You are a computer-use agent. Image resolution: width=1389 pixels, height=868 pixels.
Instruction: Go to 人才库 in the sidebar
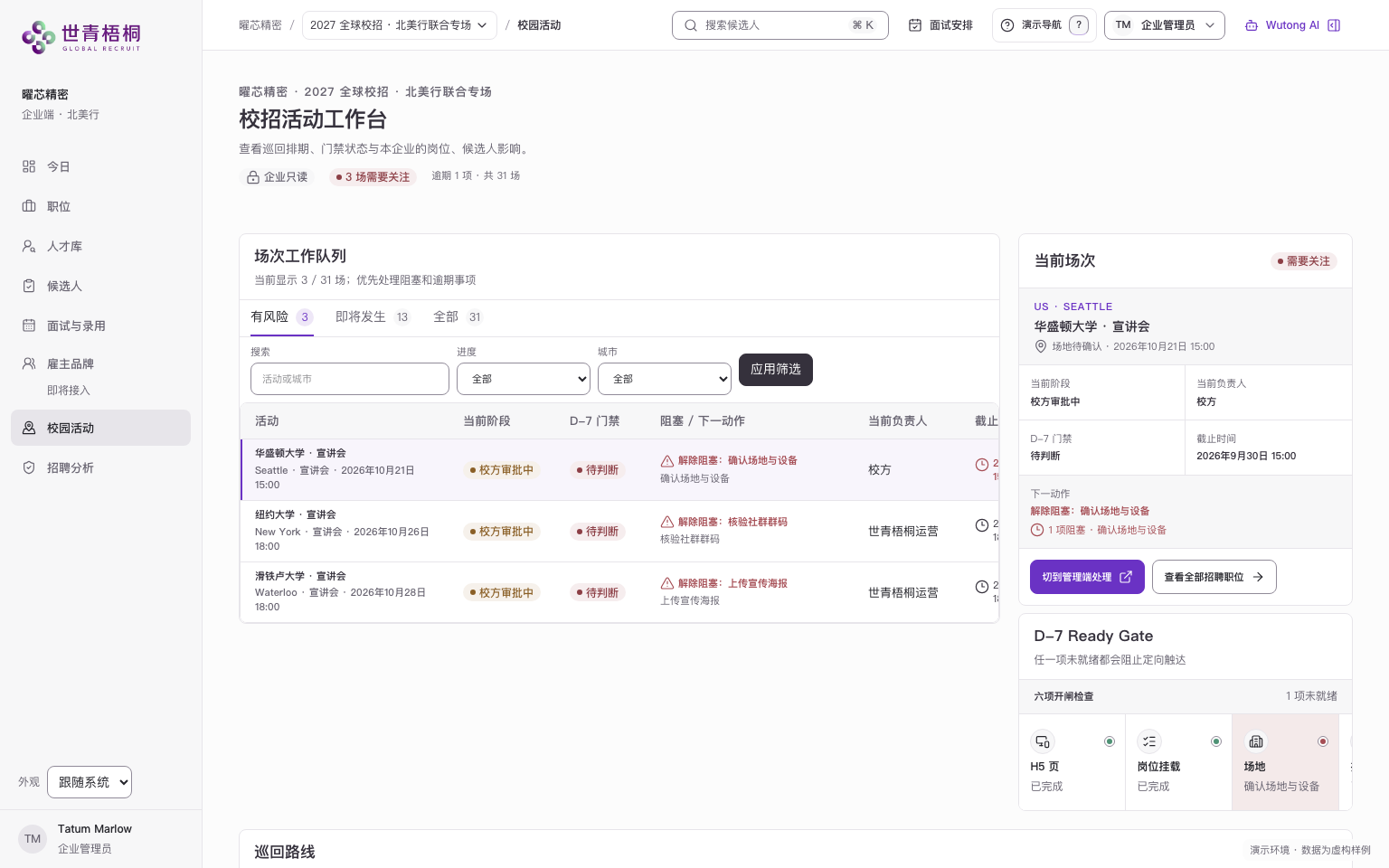100,246
